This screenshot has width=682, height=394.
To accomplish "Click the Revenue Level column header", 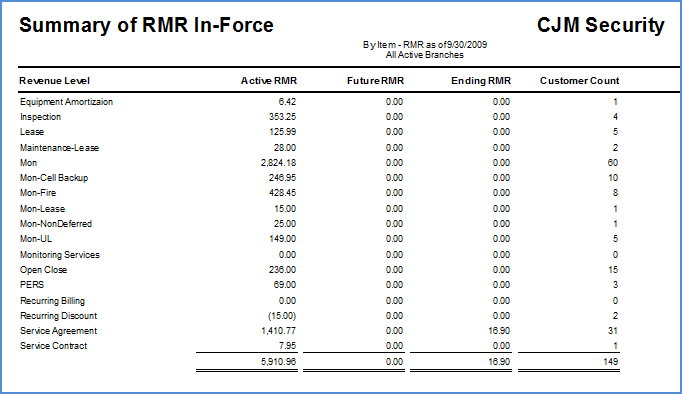I will pyautogui.click(x=54, y=81).
